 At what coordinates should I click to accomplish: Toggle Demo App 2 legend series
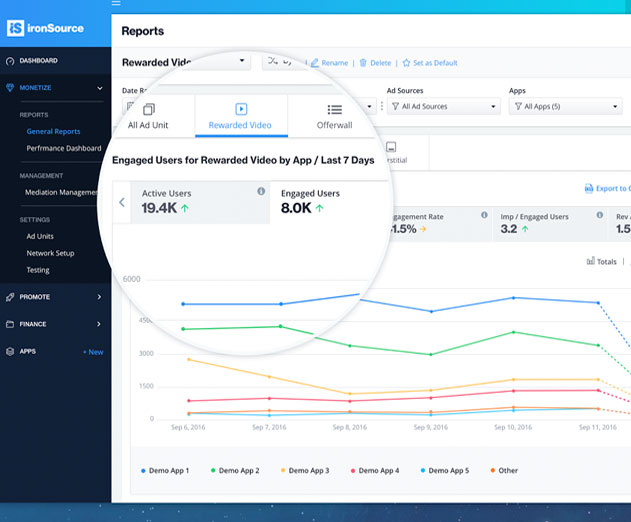235,470
